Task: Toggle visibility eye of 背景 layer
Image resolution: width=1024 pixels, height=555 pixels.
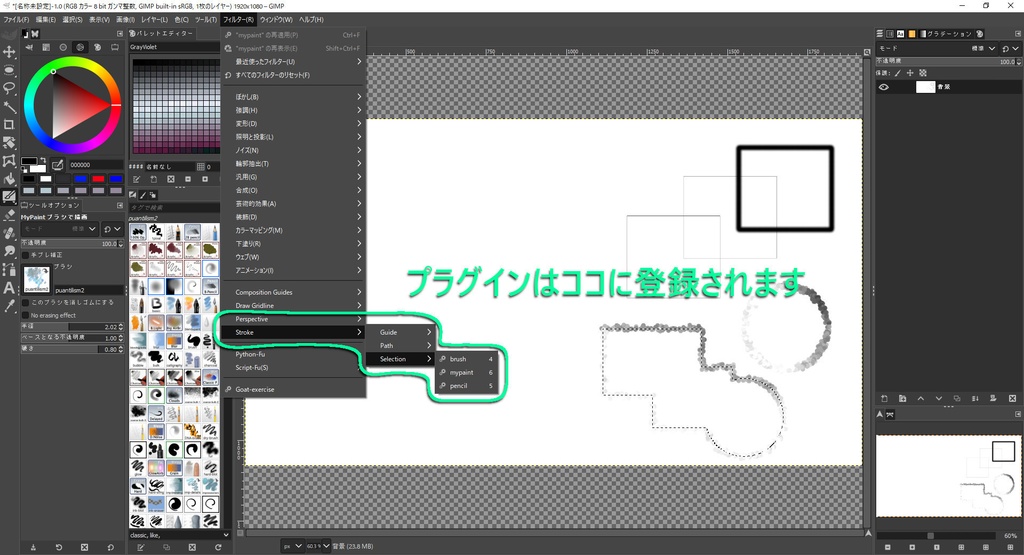Action: click(884, 87)
